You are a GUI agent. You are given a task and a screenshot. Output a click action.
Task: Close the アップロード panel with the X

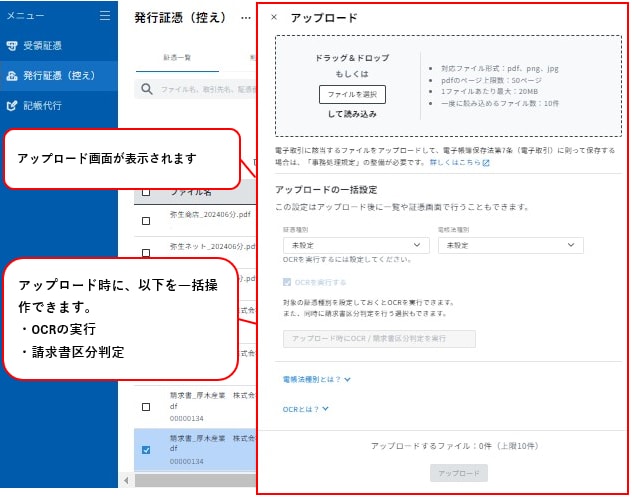click(275, 18)
